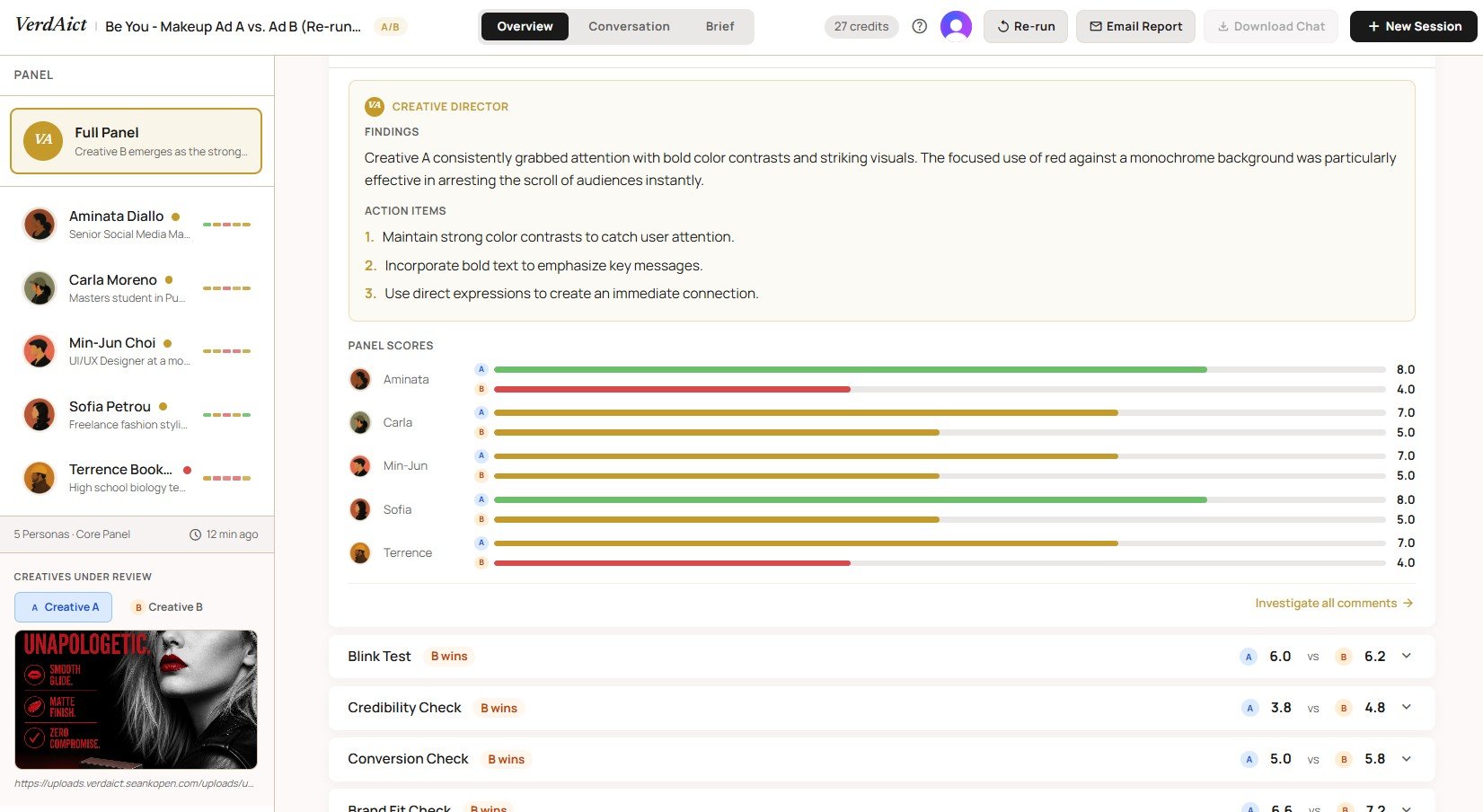The width and height of the screenshot is (1483, 812).
Task: Click Carla's avatar in Panel Scores
Action: pyautogui.click(x=360, y=422)
